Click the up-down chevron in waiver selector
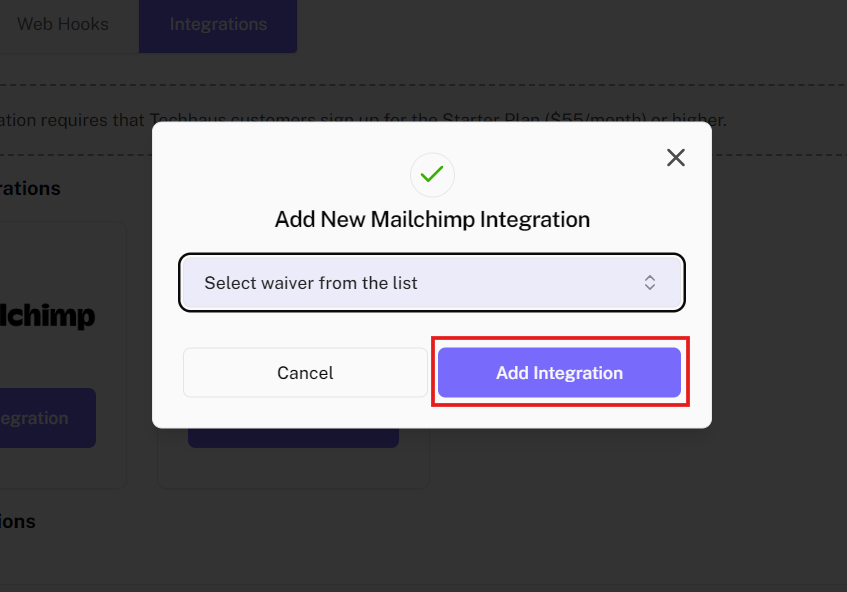Screen dimensions: 847x592 pyautogui.click(x=650, y=283)
